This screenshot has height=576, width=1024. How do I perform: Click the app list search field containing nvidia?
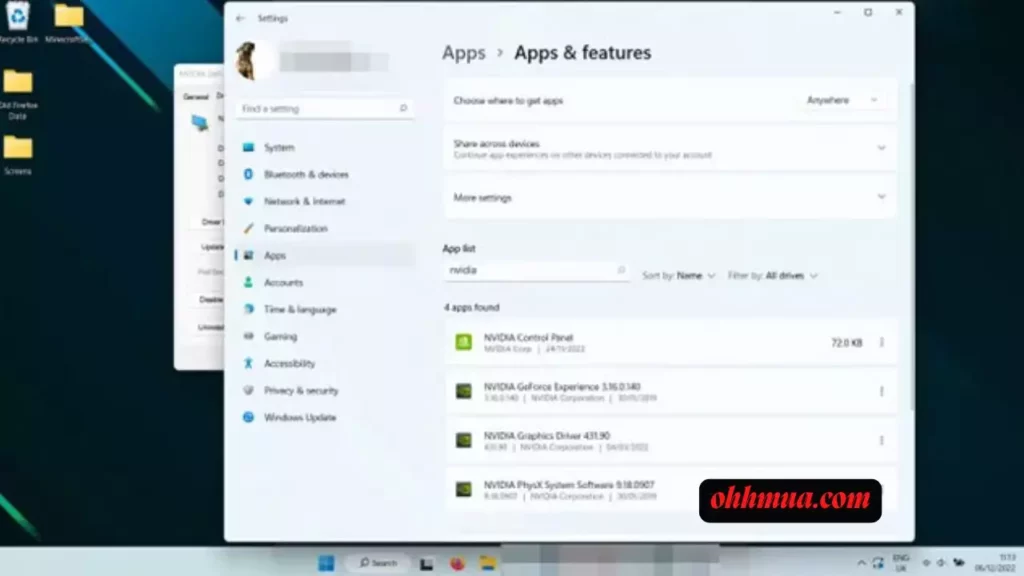[536, 270]
